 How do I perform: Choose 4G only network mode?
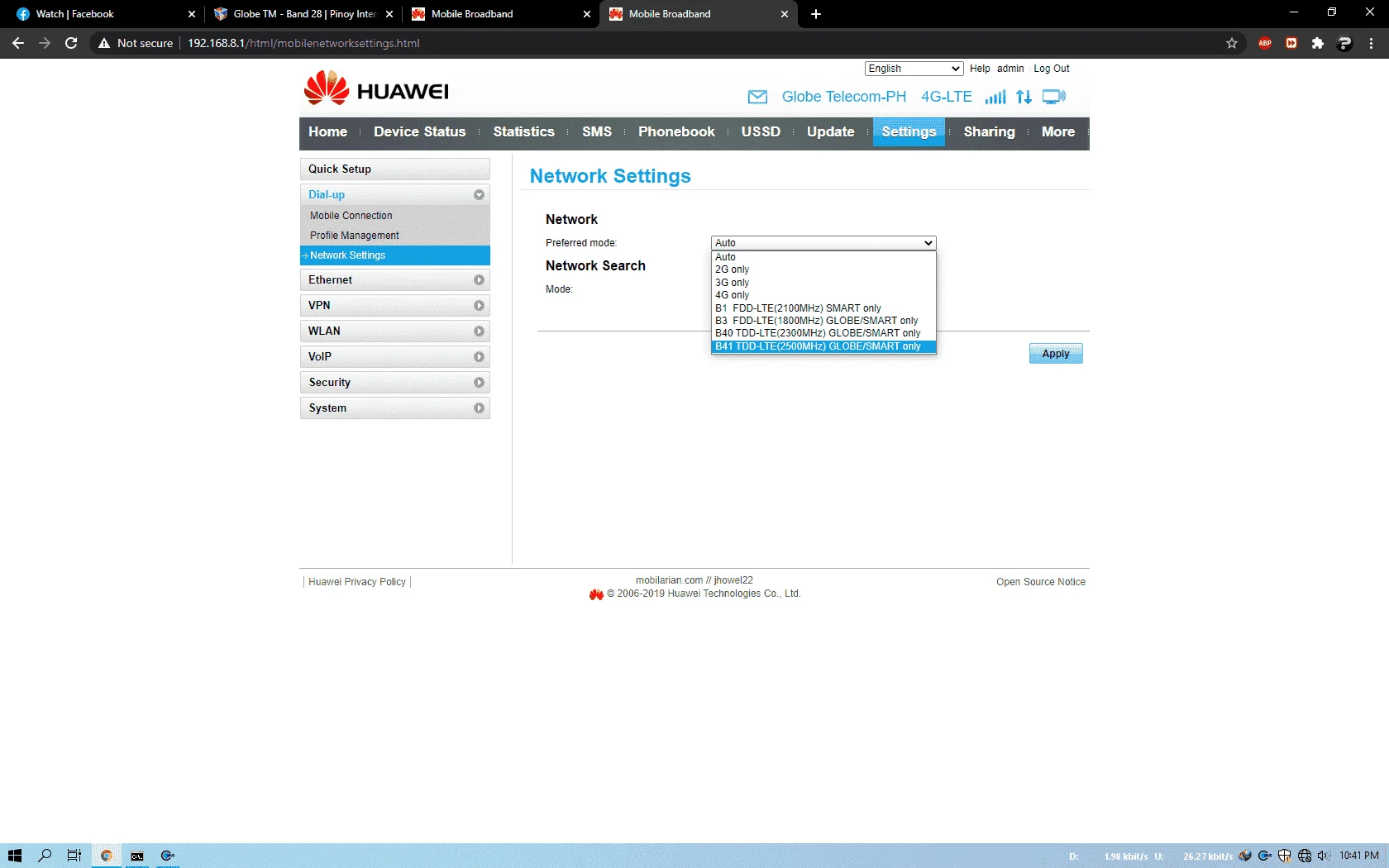pyautogui.click(x=823, y=295)
